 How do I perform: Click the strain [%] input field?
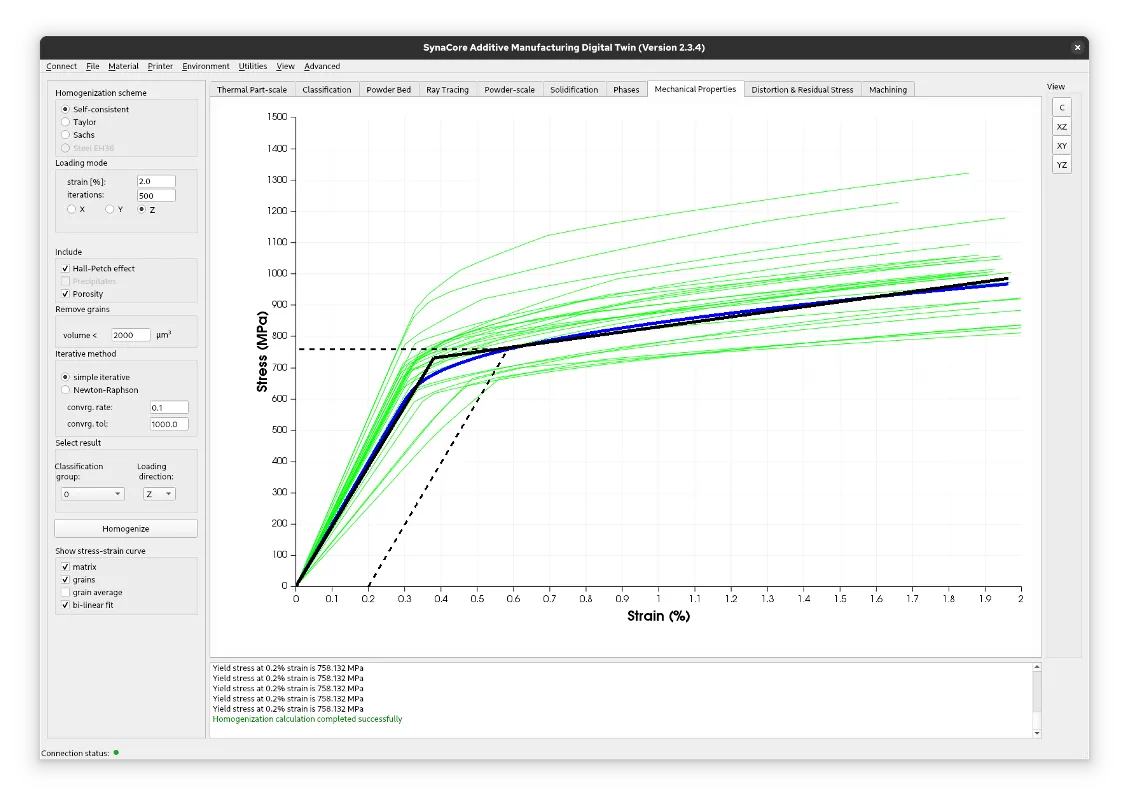(x=156, y=181)
